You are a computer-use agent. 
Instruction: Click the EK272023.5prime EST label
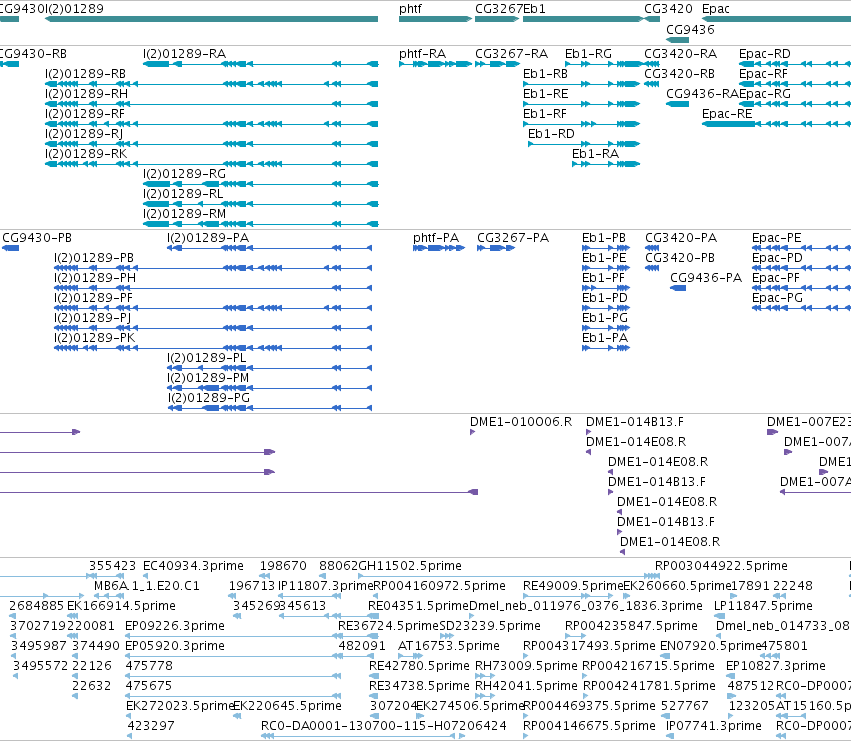tap(180, 706)
